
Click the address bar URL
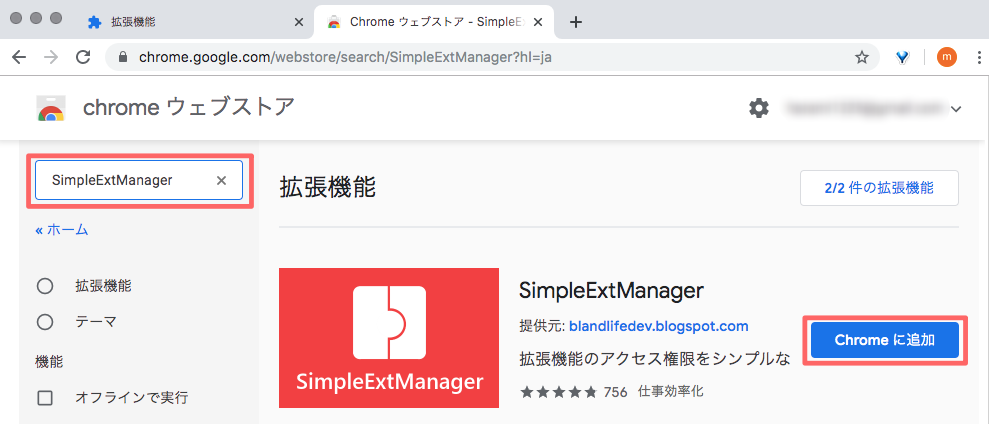tap(346, 58)
